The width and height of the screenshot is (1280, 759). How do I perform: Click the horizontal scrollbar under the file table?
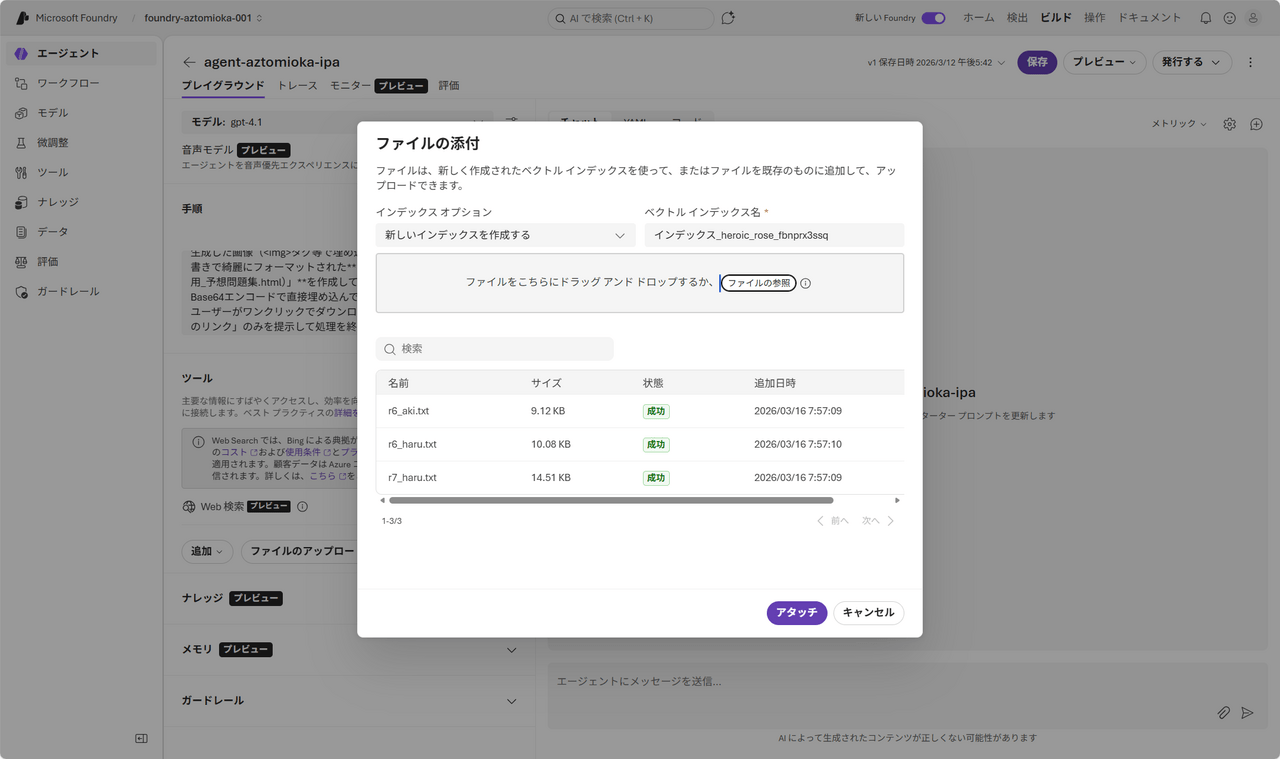(x=610, y=500)
